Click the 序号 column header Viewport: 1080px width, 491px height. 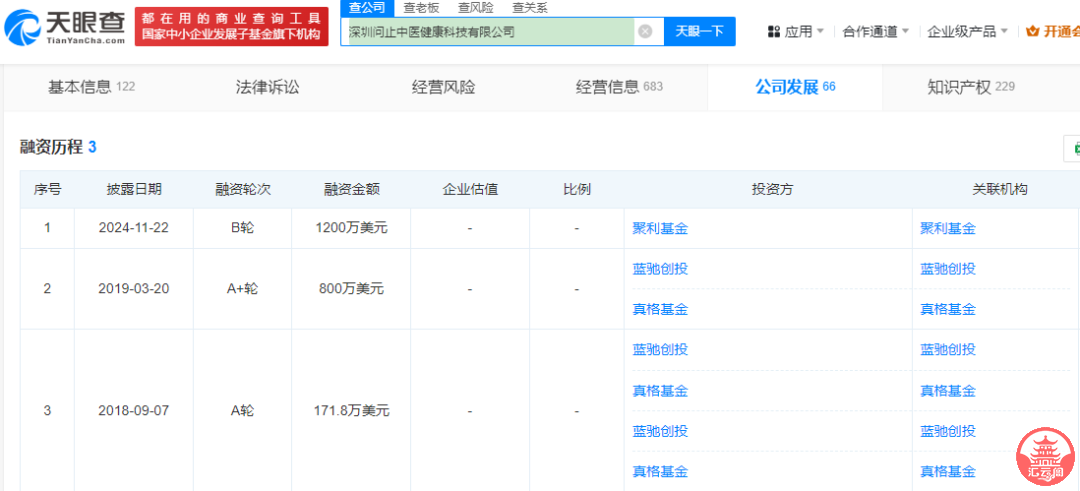pyautogui.click(x=48, y=189)
